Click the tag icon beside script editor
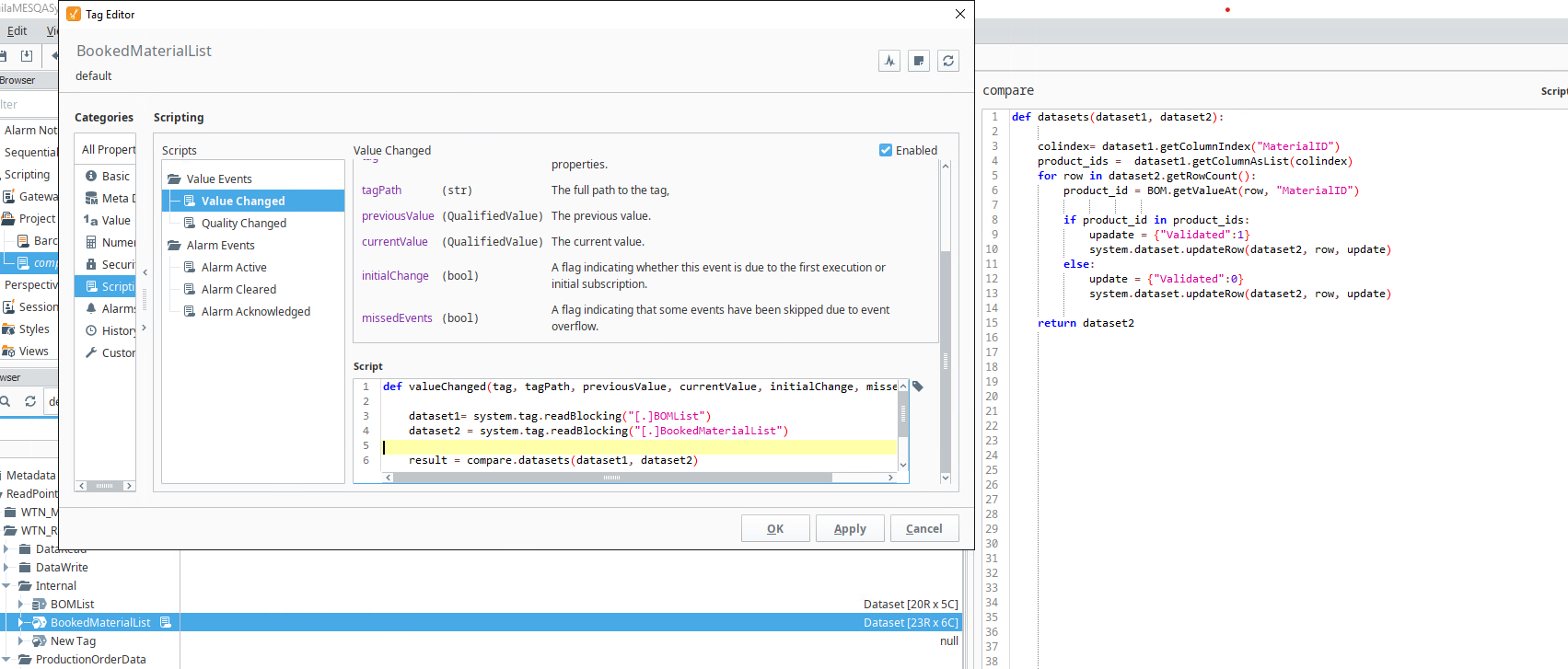 [918, 386]
